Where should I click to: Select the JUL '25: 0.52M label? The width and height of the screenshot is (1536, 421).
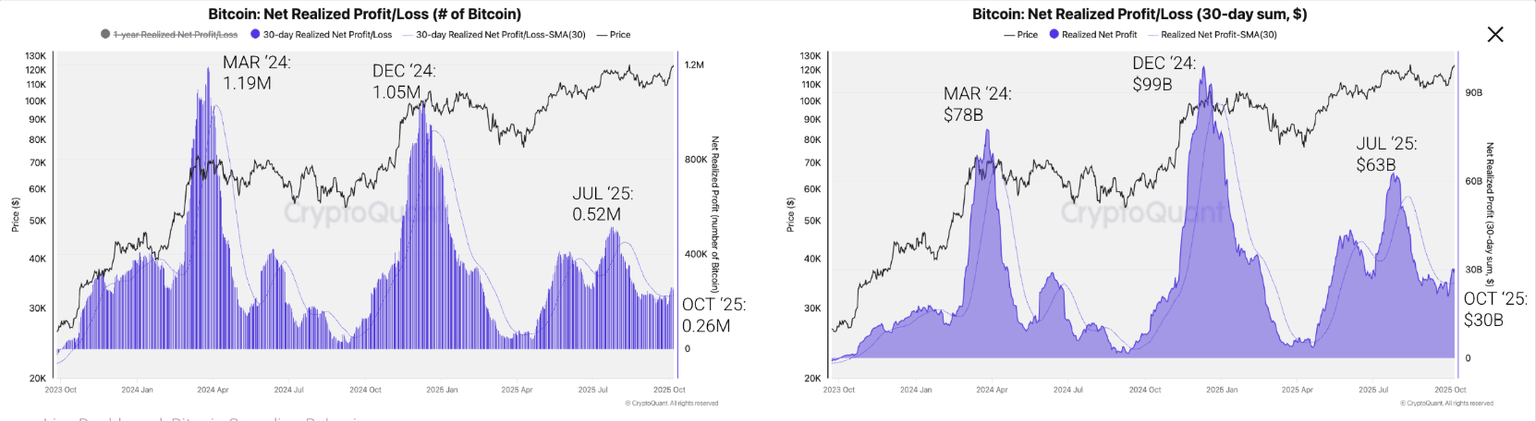point(602,203)
